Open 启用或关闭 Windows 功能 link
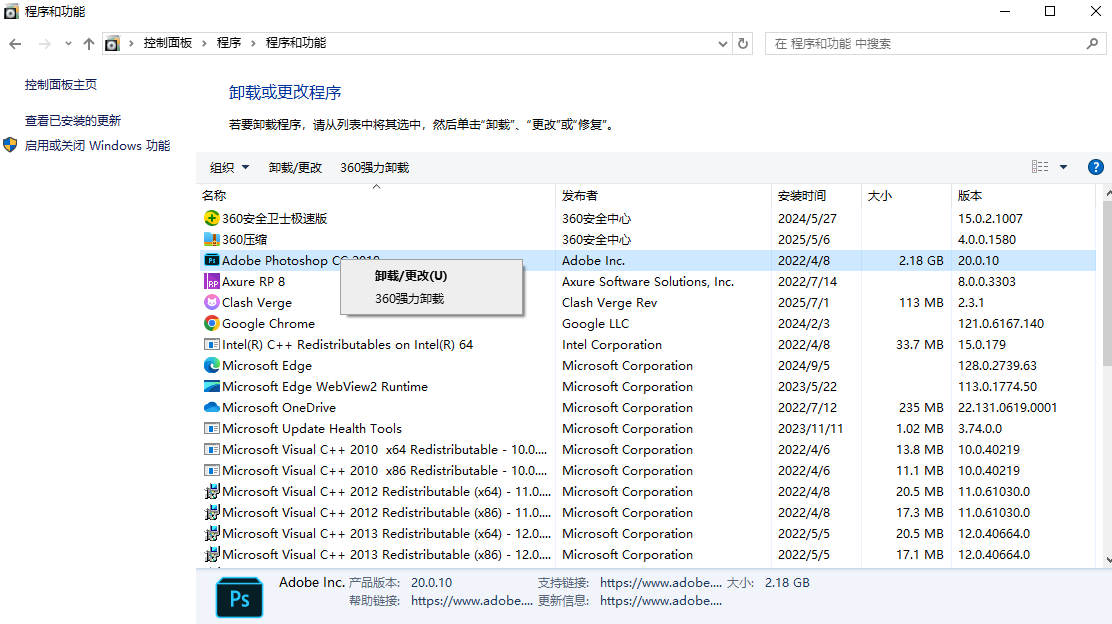Viewport: 1112px width, 624px height. 97,145
